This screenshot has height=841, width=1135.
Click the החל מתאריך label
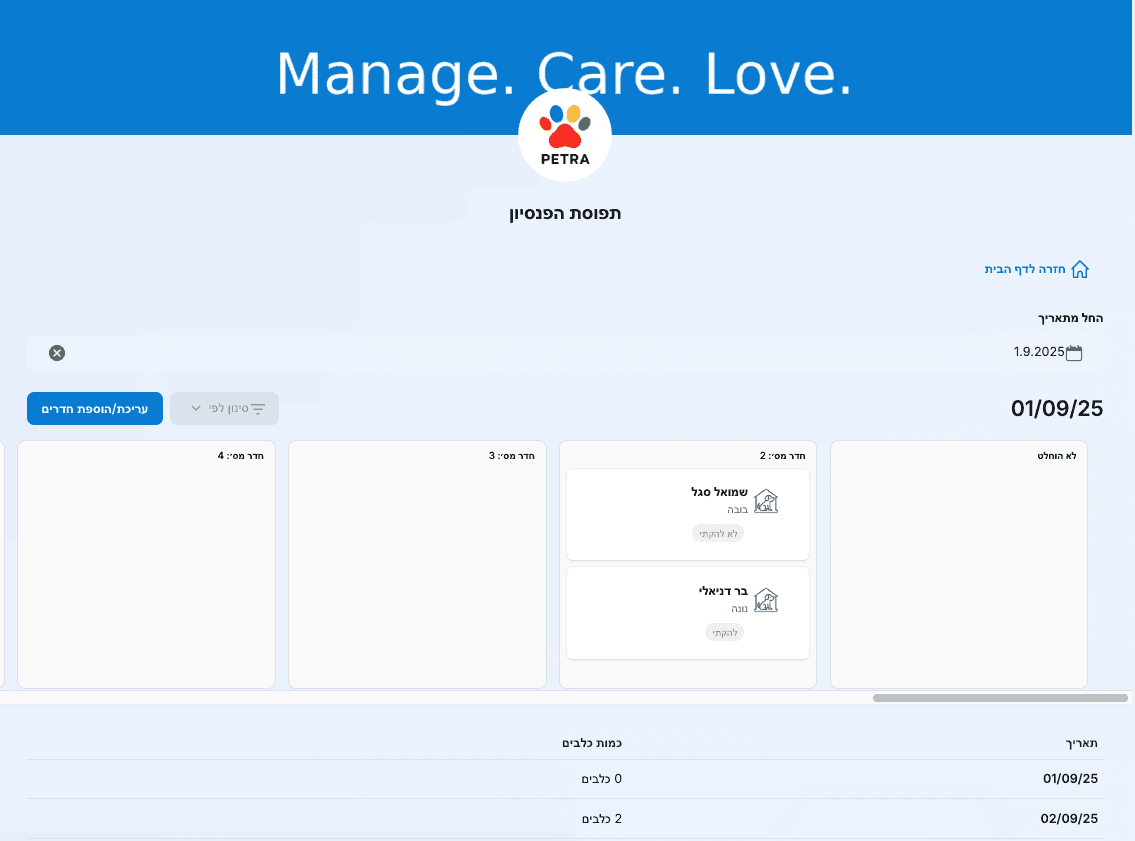pyautogui.click(x=1071, y=318)
